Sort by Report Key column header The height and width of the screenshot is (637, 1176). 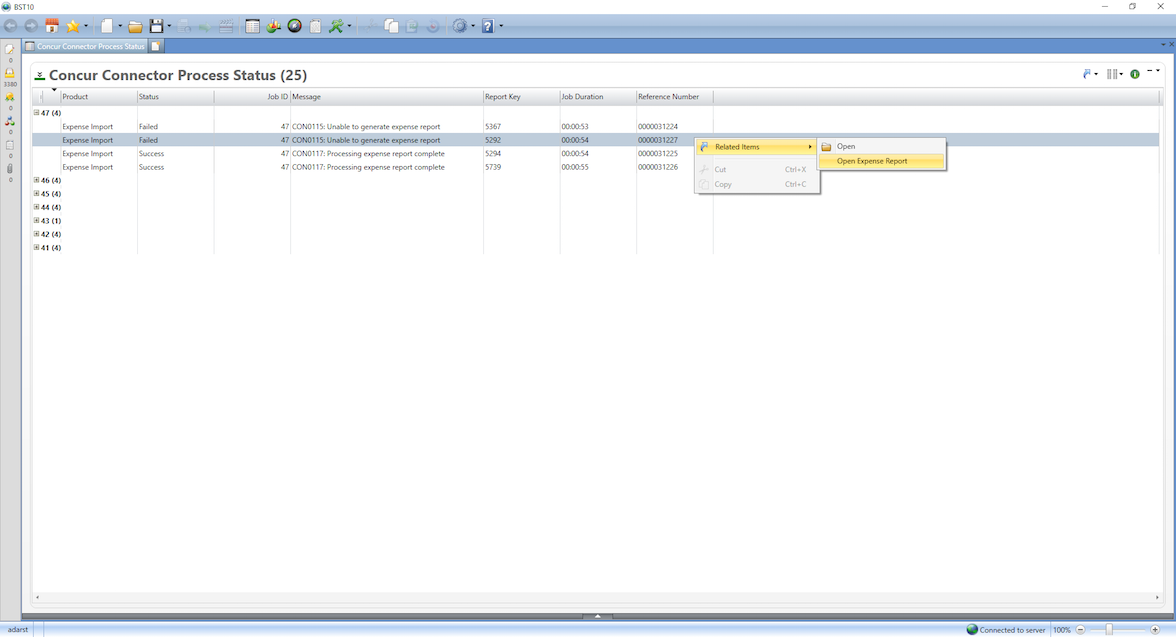[521, 97]
